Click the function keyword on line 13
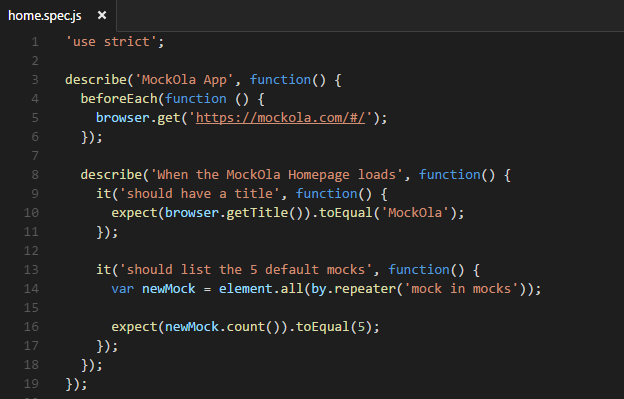 (x=419, y=270)
